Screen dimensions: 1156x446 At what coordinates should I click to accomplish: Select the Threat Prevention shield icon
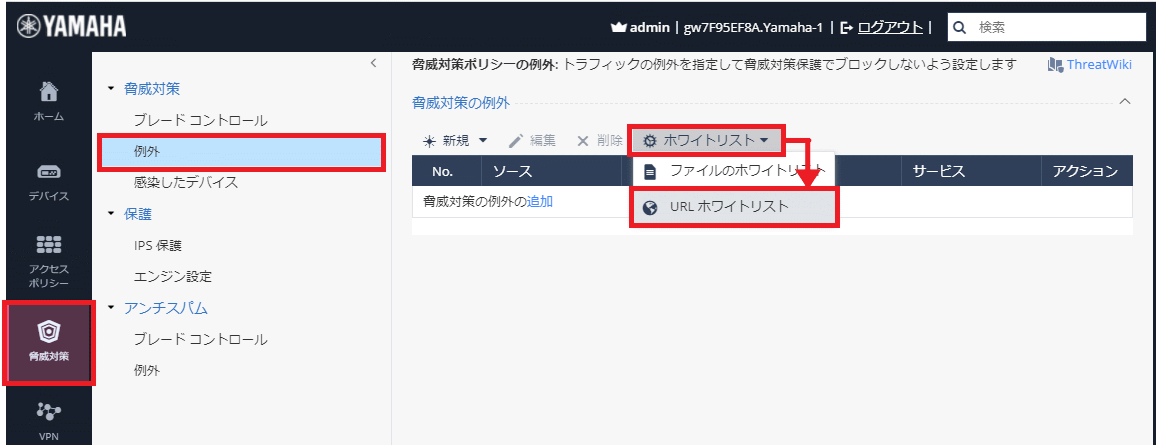coord(48,331)
